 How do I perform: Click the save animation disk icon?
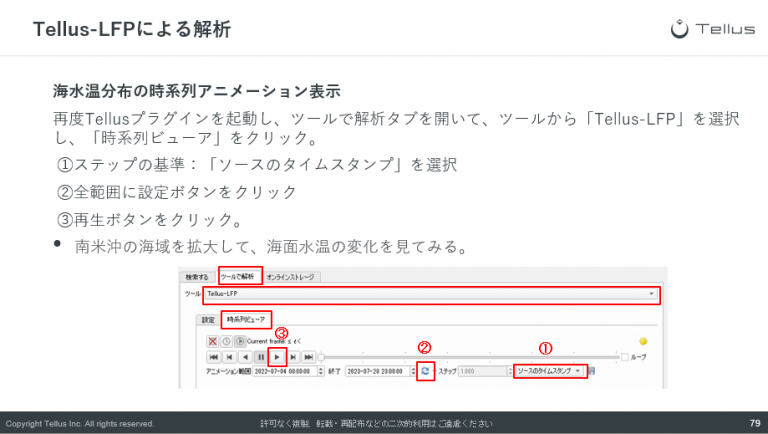tap(592, 371)
